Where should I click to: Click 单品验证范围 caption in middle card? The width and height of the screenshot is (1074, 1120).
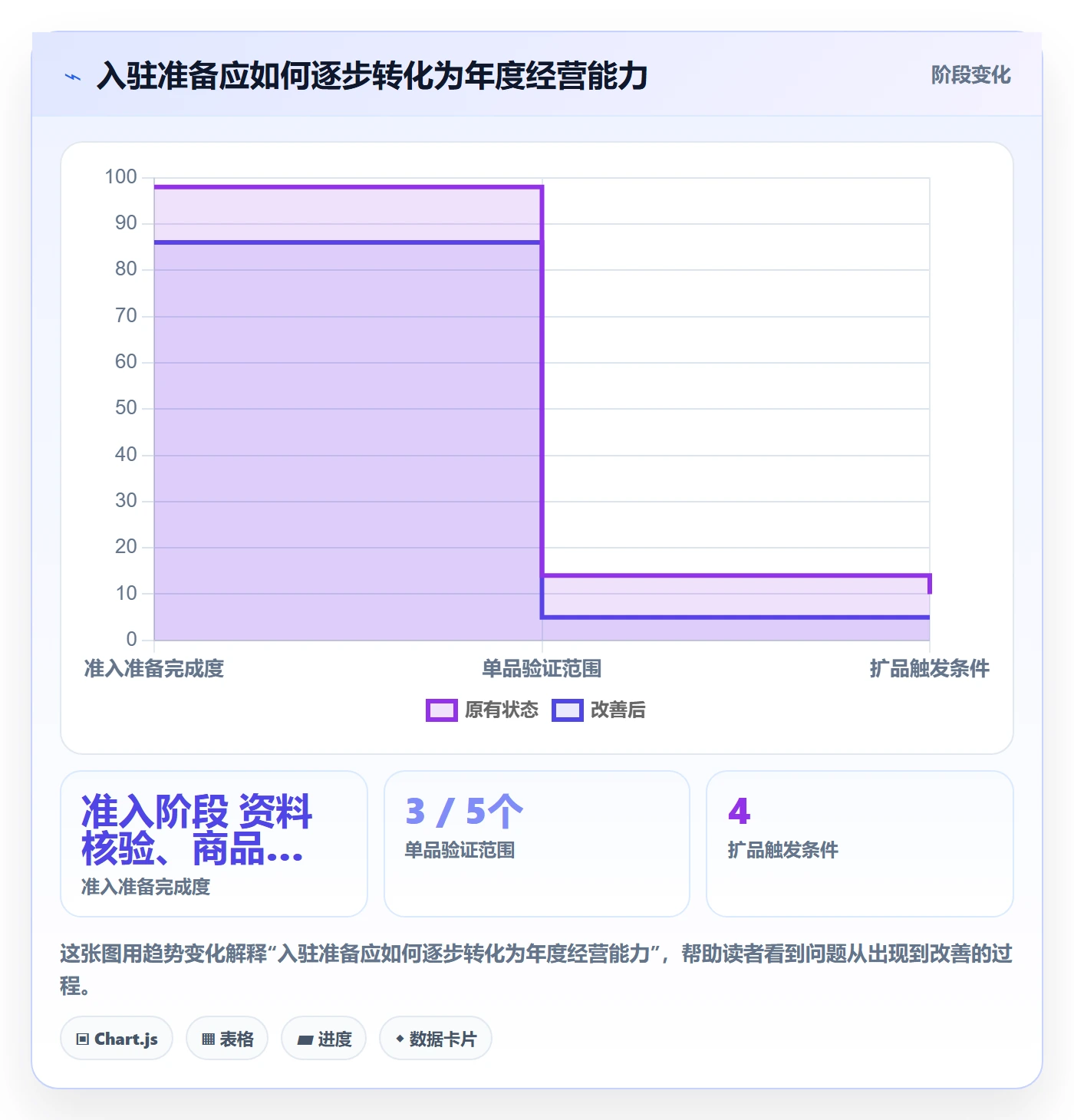pyautogui.click(x=460, y=850)
